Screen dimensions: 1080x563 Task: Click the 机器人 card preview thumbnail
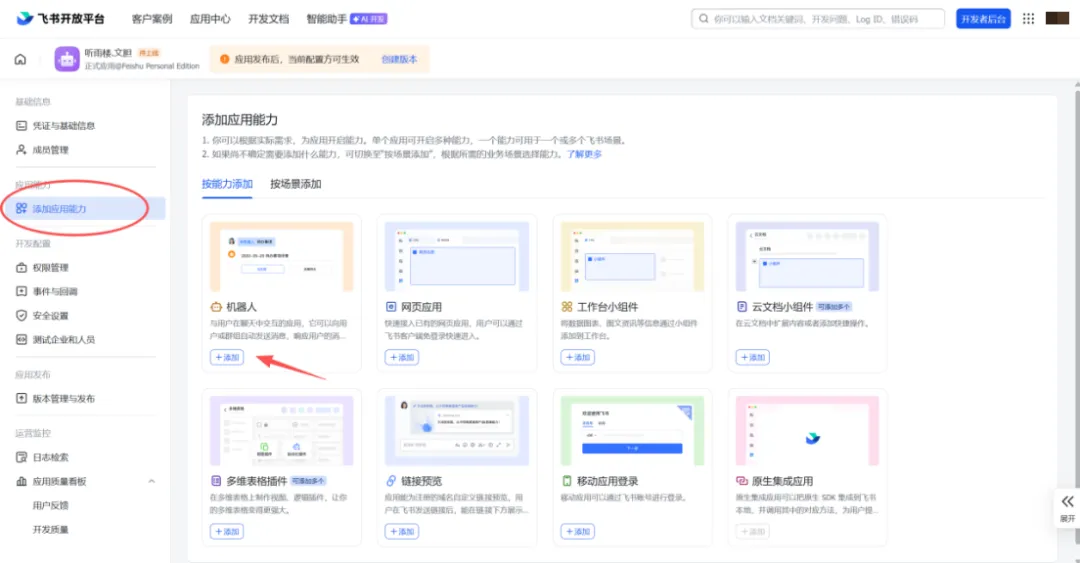[x=282, y=256]
